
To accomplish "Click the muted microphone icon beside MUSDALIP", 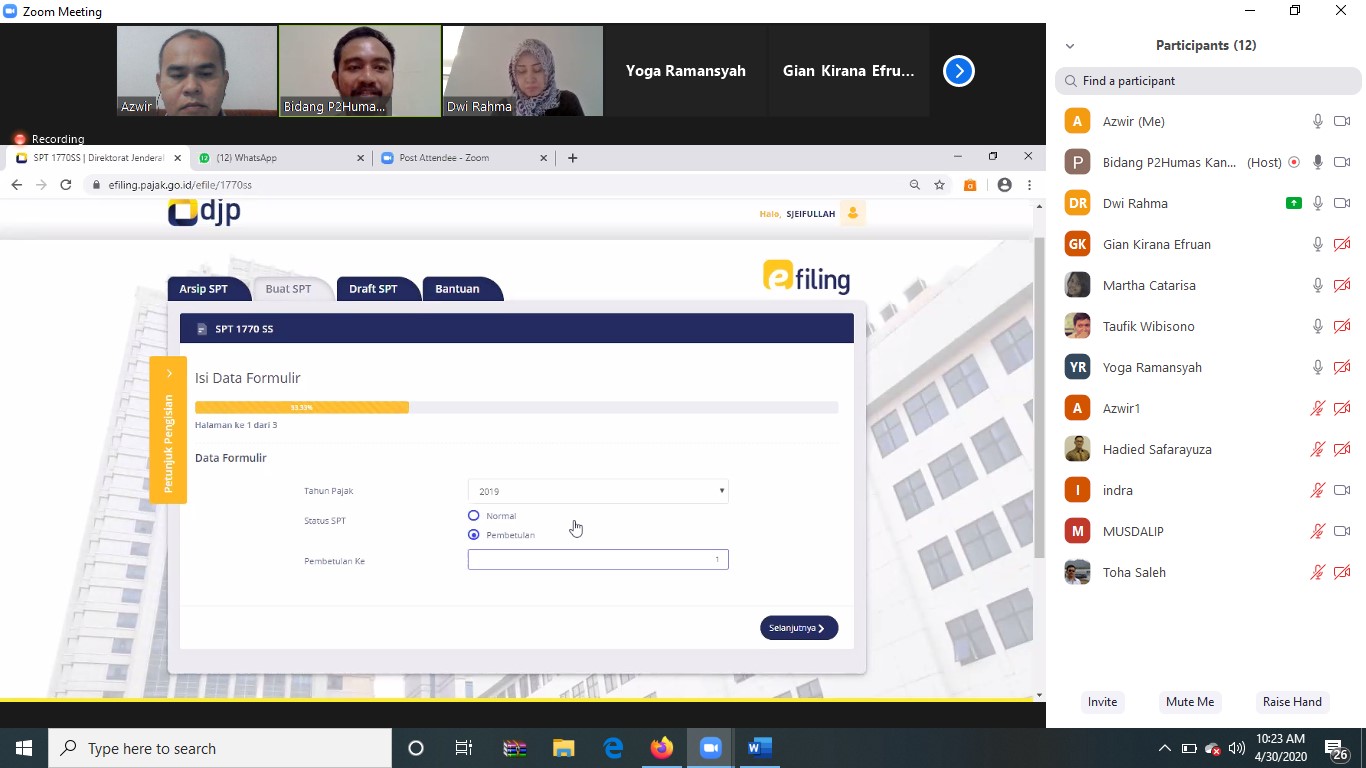I will click(1318, 531).
